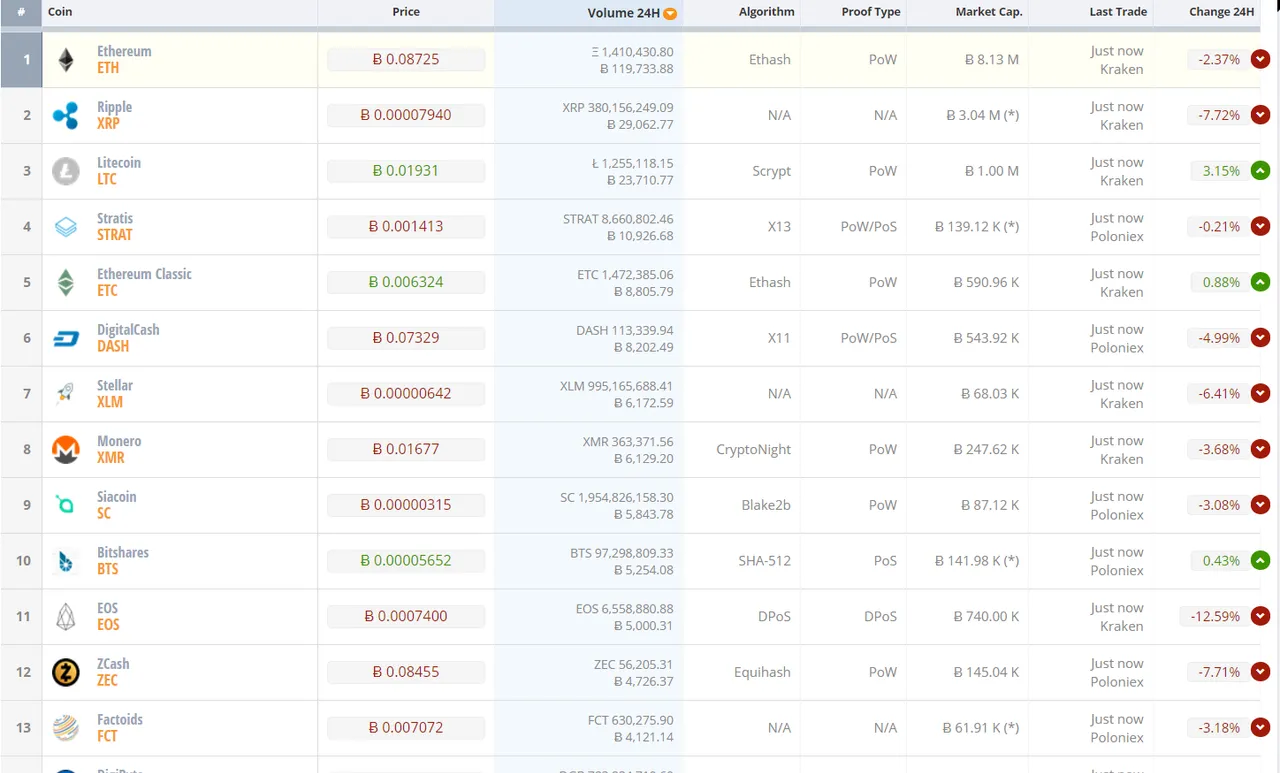Click the red down arrow for Ethereum
This screenshot has height=773, width=1280.
pyautogui.click(x=1260, y=59)
